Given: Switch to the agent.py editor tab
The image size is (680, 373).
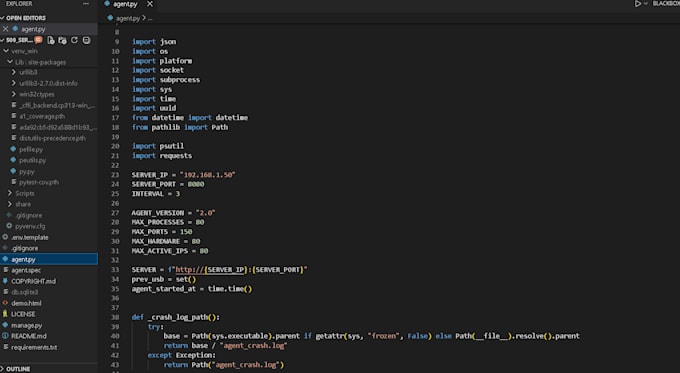Looking at the screenshot, I should point(125,4).
